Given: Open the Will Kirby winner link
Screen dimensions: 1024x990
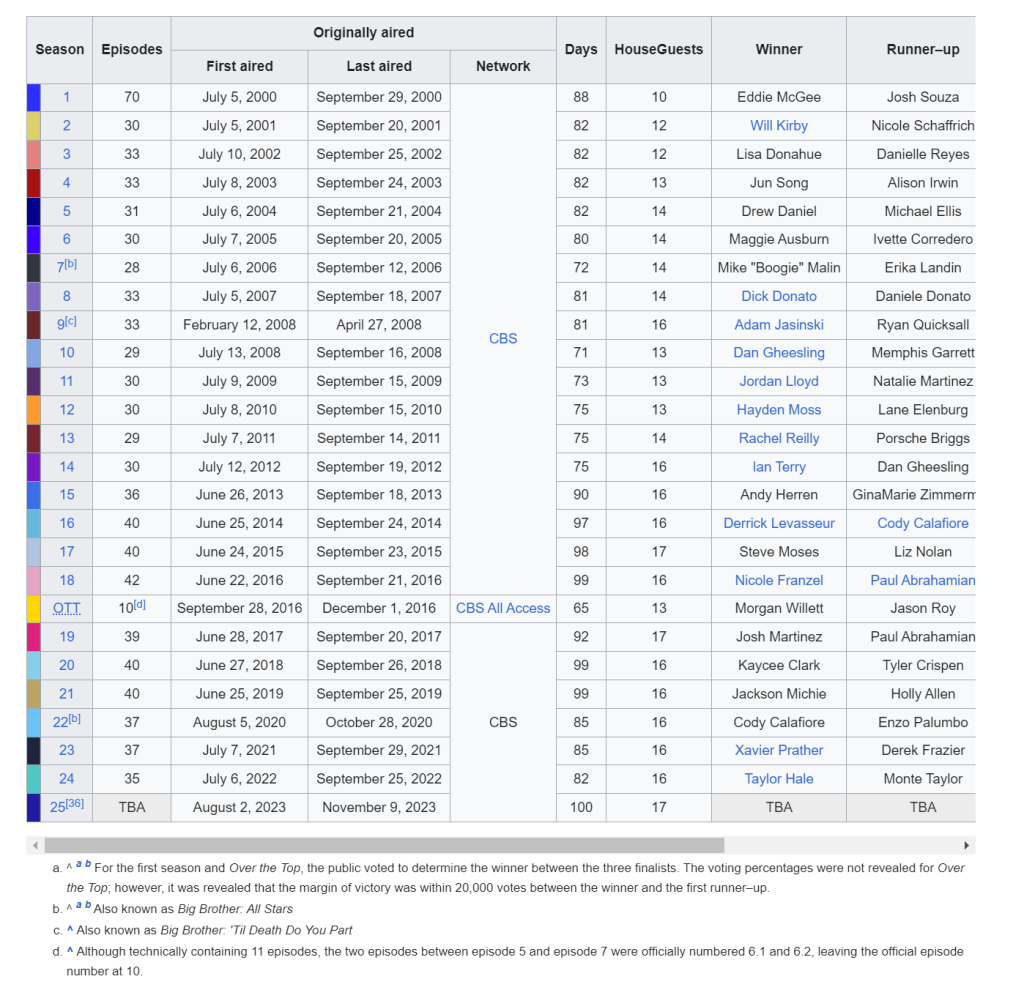Looking at the screenshot, I should [778, 126].
